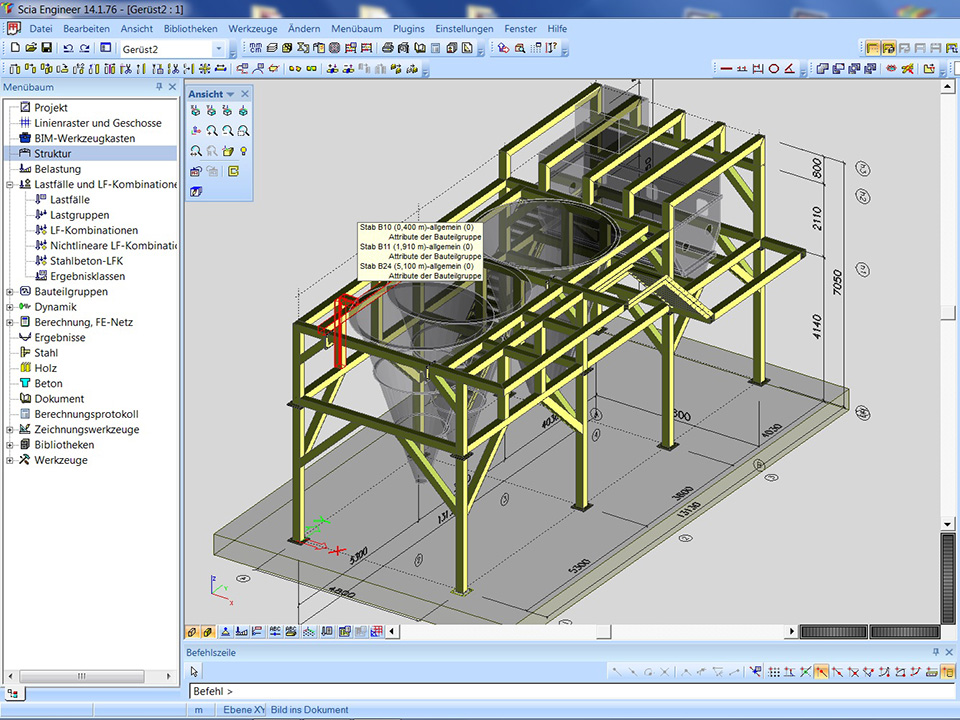Click the Undo arrow in toolbar

point(68,48)
